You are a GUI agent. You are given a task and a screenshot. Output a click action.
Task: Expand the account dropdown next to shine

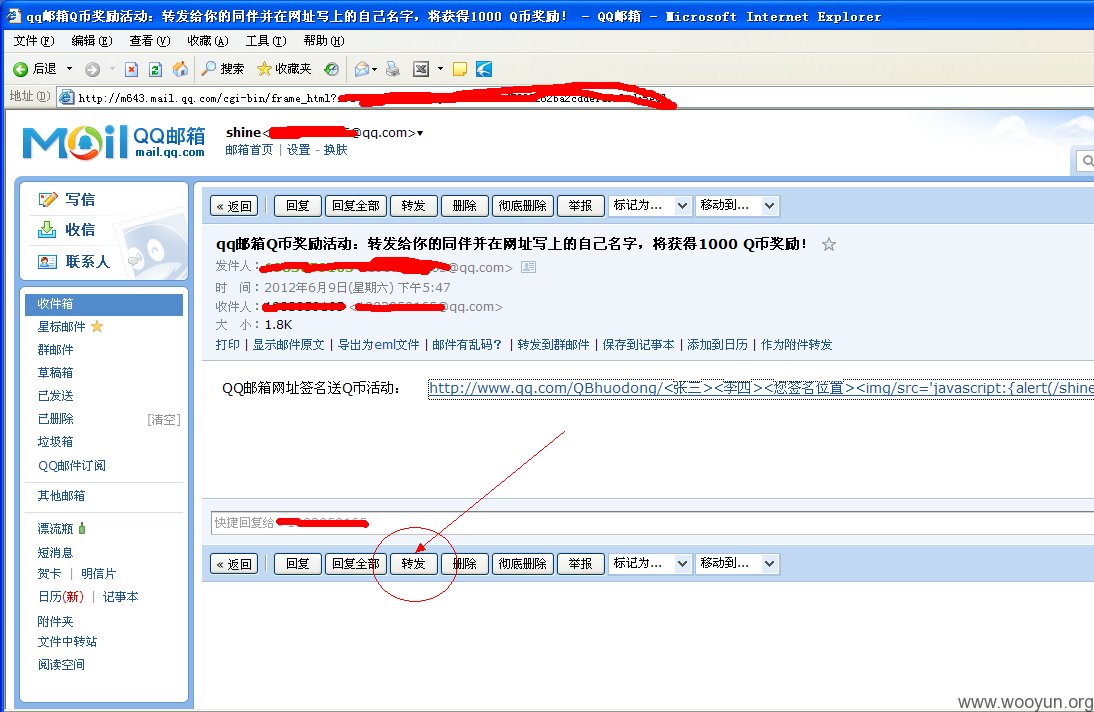point(420,133)
